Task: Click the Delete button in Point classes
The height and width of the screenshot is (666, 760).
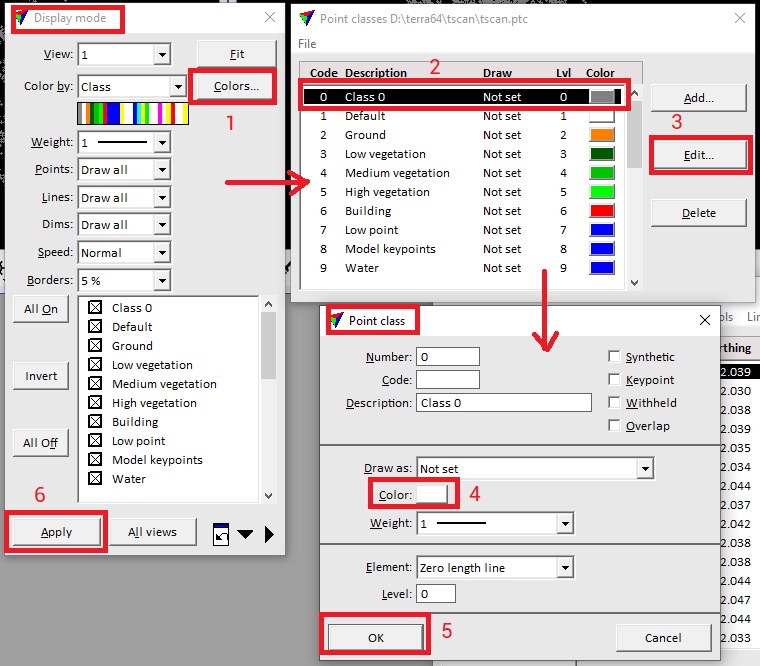Action: click(698, 213)
